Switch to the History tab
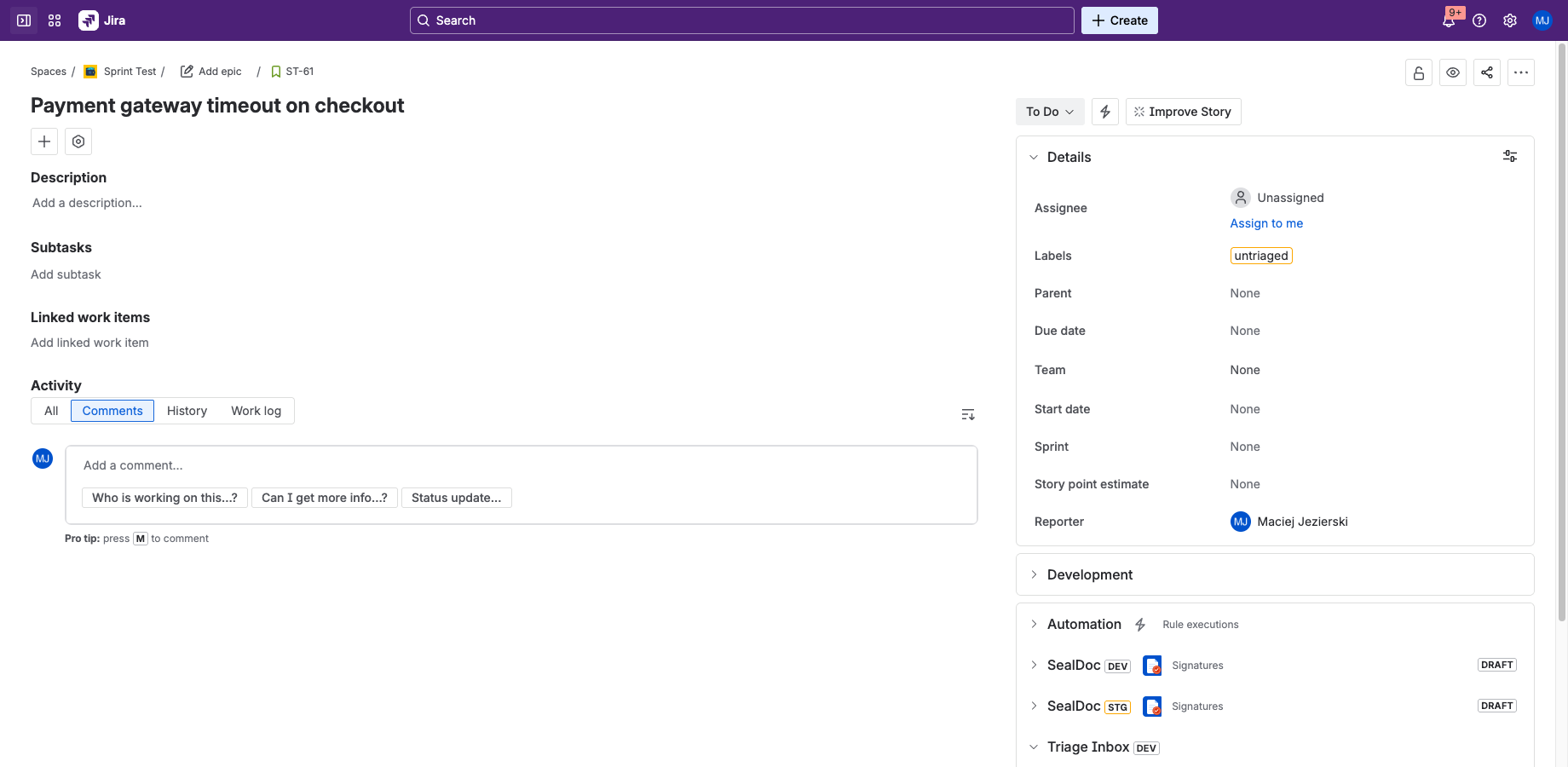The height and width of the screenshot is (767, 1568). [x=187, y=410]
